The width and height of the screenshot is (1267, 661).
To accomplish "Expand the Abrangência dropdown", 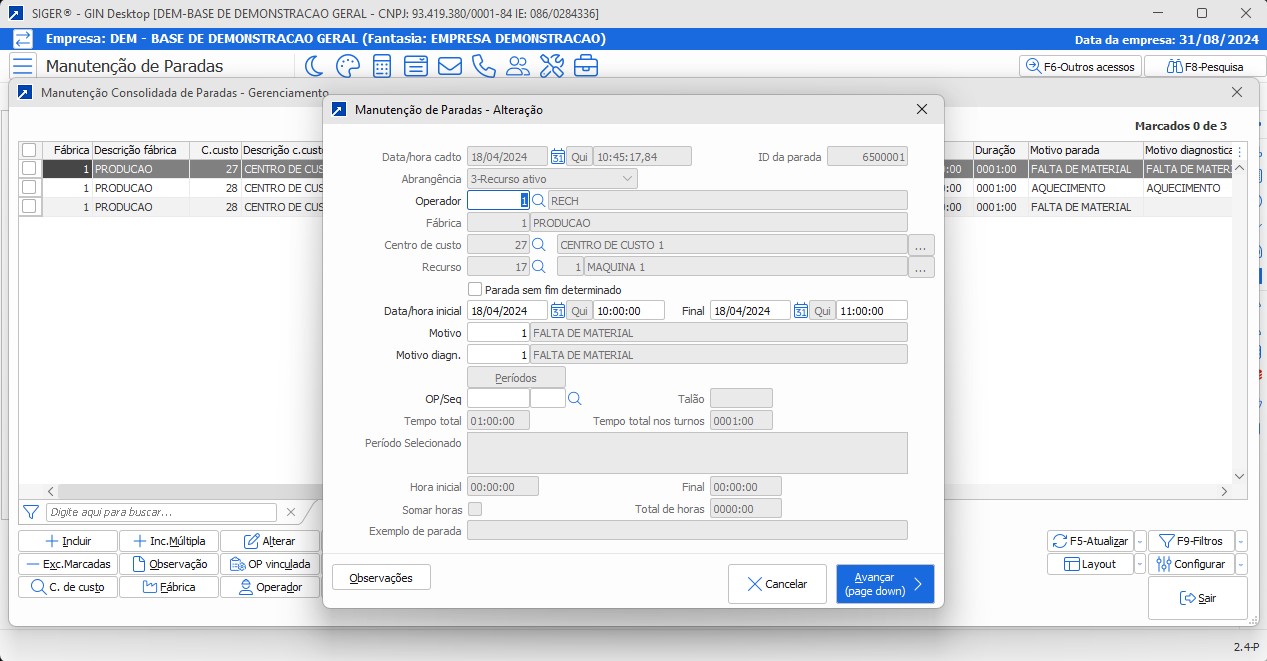I will click(x=627, y=179).
